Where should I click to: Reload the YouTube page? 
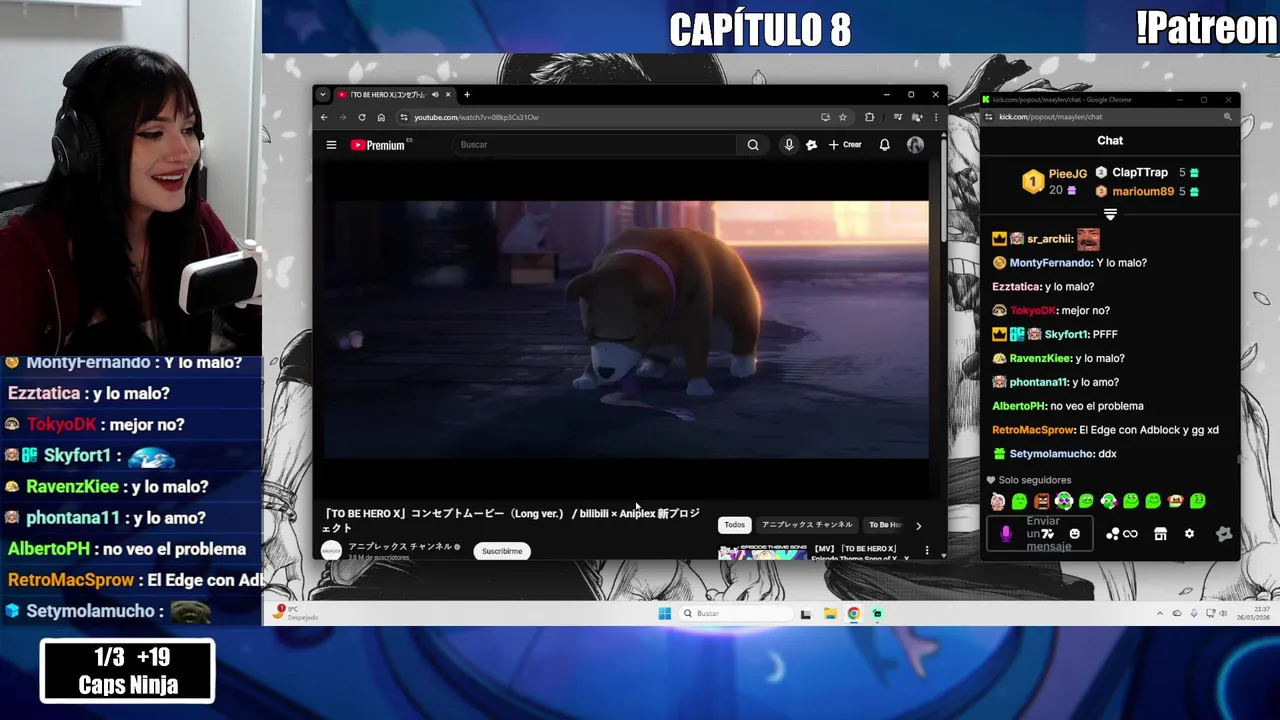click(x=361, y=117)
